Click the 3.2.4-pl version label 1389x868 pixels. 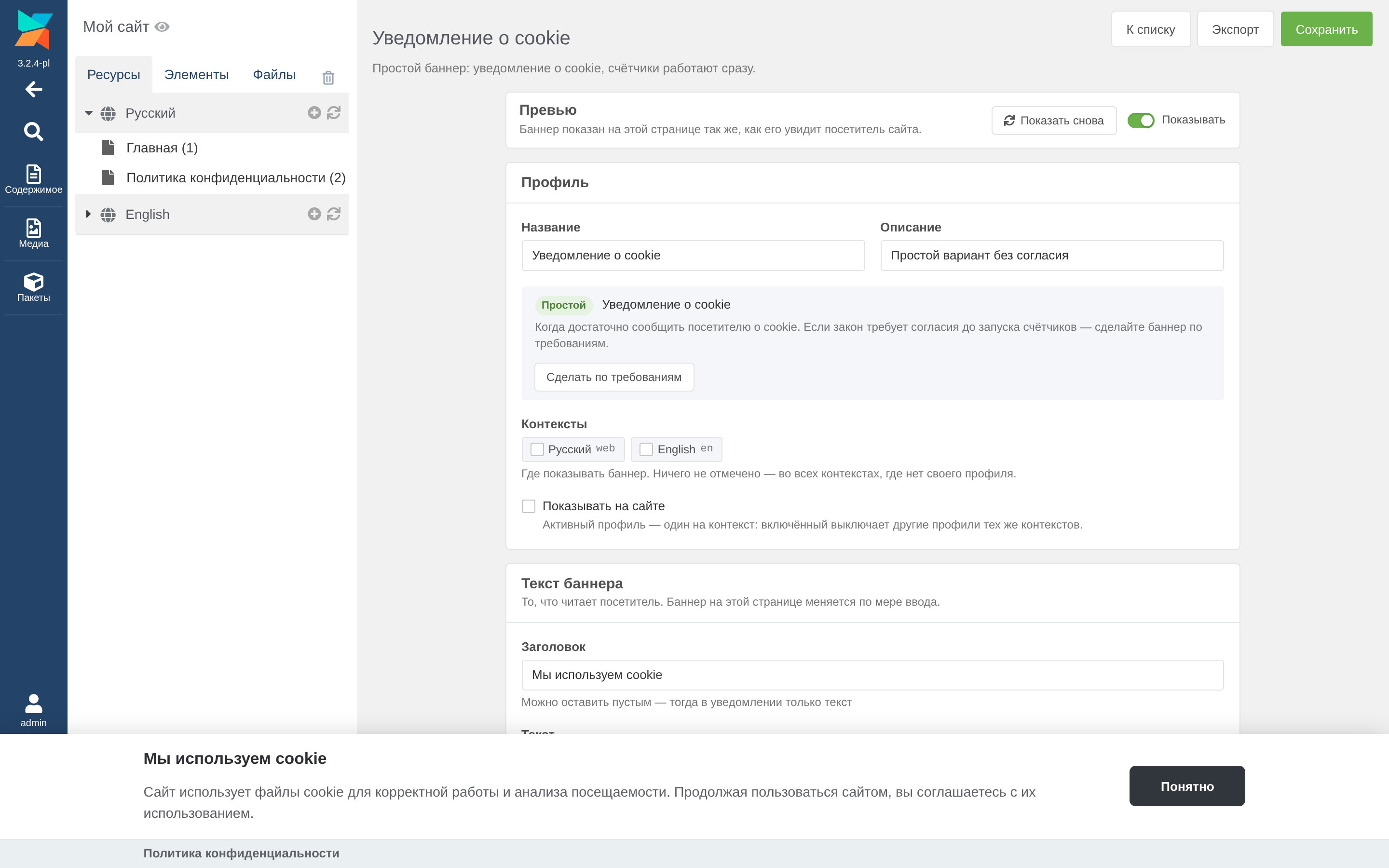tap(34, 63)
